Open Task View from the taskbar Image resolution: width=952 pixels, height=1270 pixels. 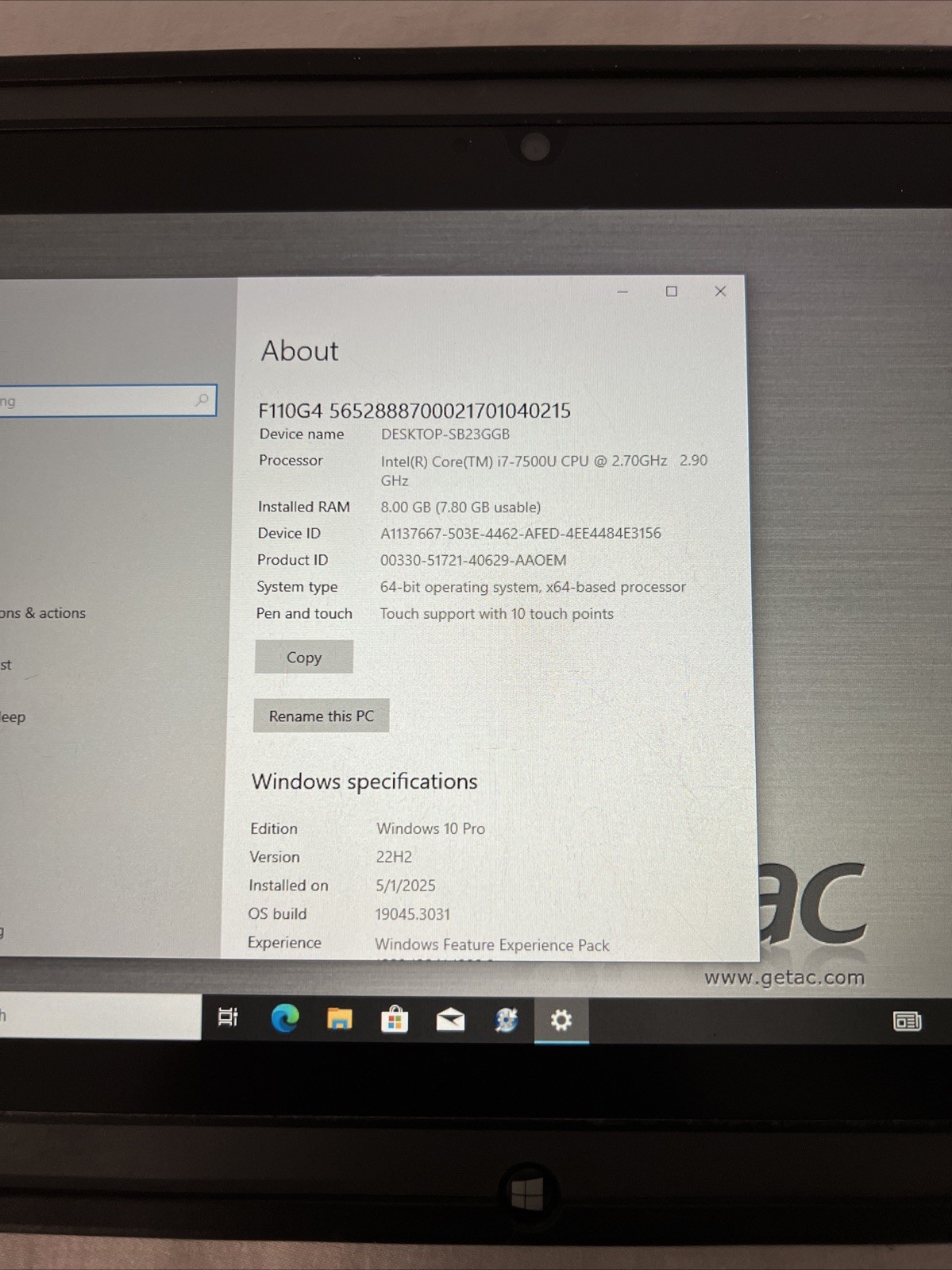tap(228, 1017)
